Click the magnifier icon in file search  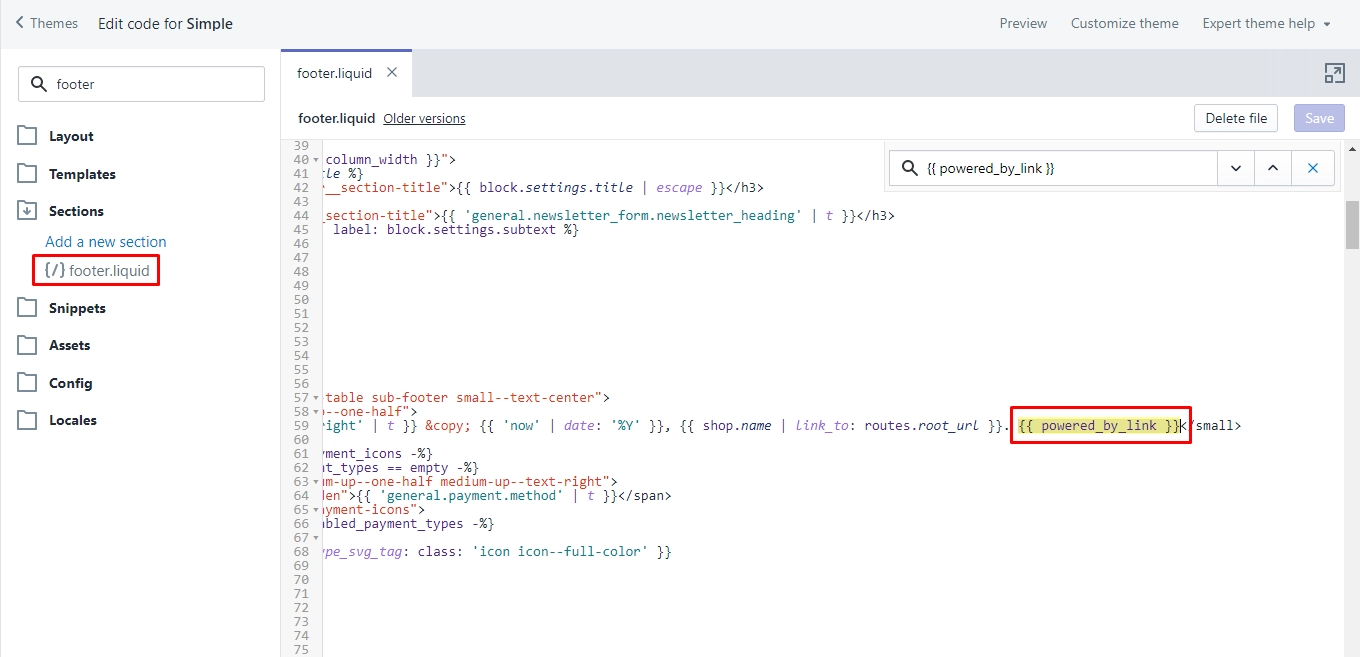click(x=40, y=84)
